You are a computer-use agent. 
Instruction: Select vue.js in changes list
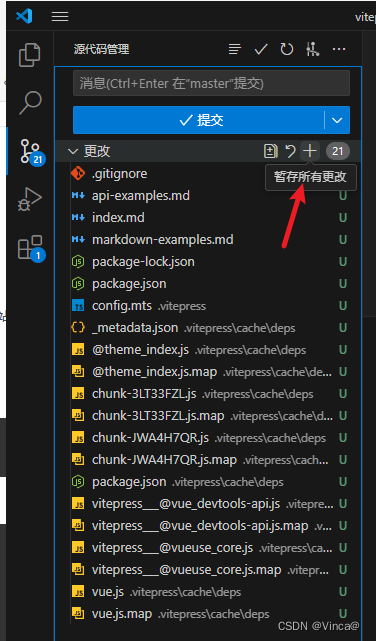(x=208, y=592)
